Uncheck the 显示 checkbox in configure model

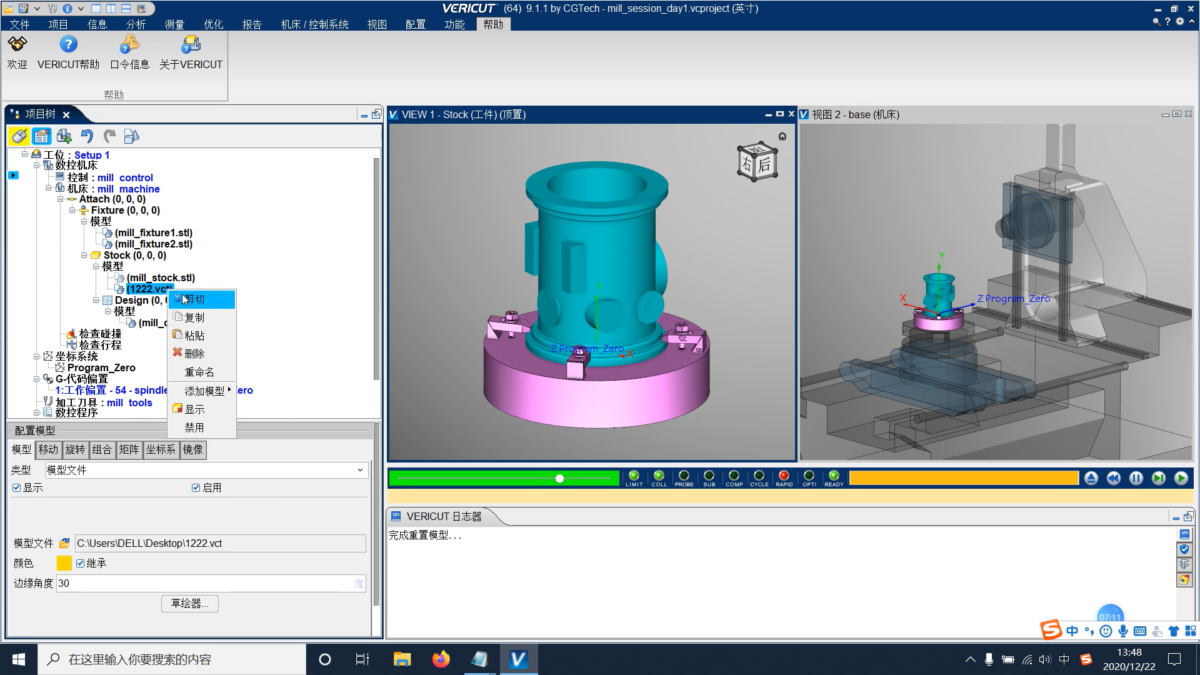coord(16,488)
